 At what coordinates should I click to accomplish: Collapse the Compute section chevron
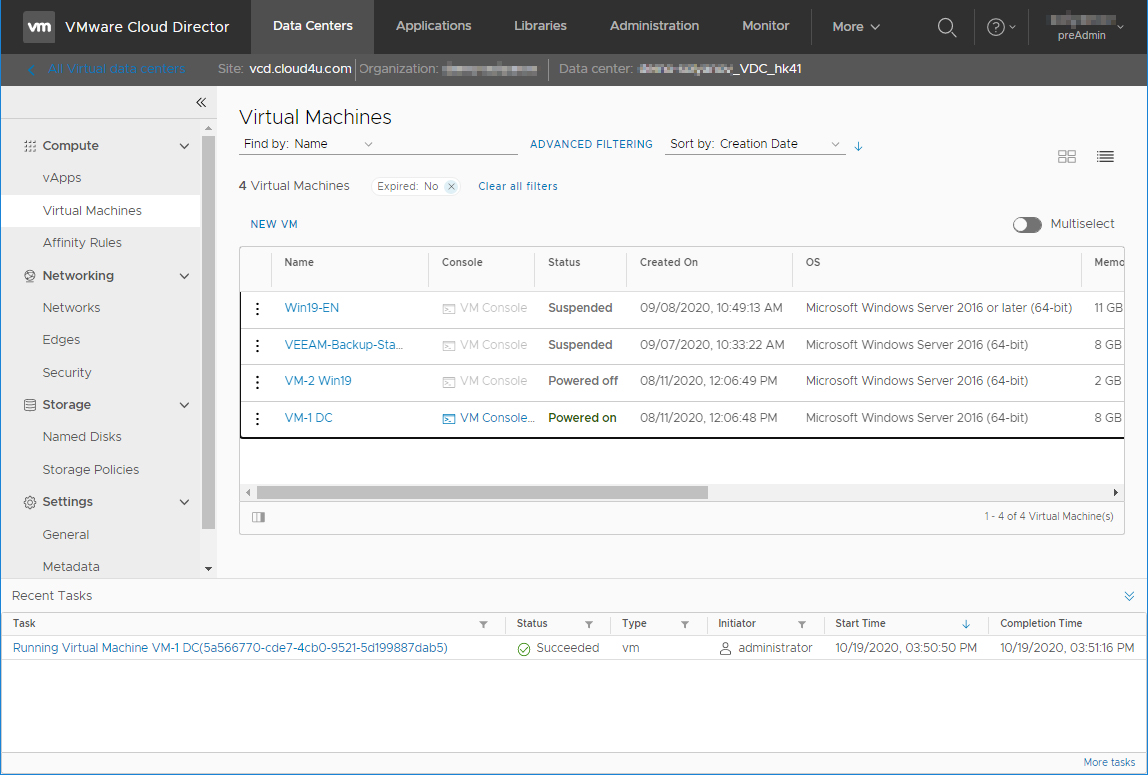point(184,146)
